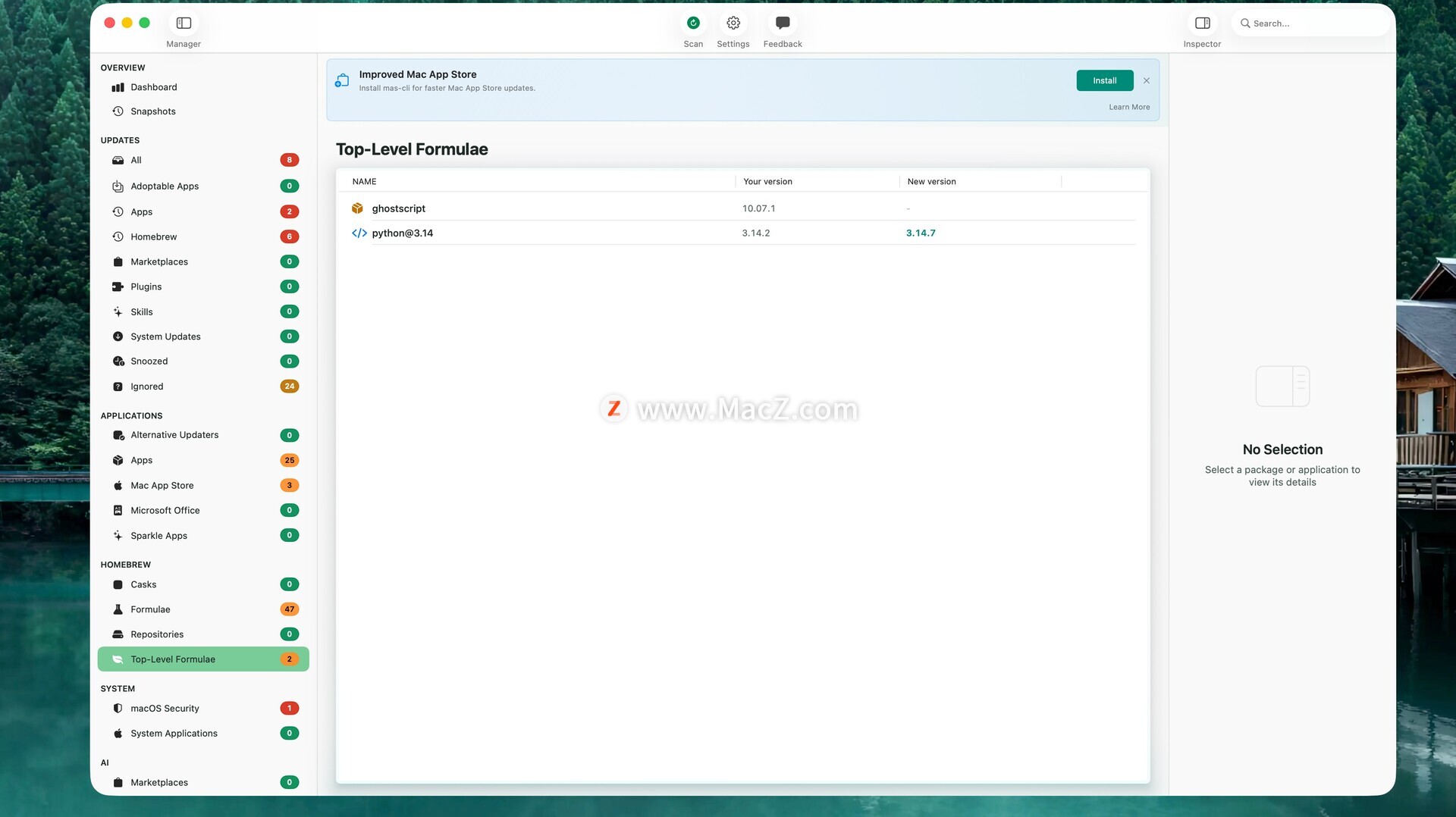Open Plugins updates list

[203, 287]
